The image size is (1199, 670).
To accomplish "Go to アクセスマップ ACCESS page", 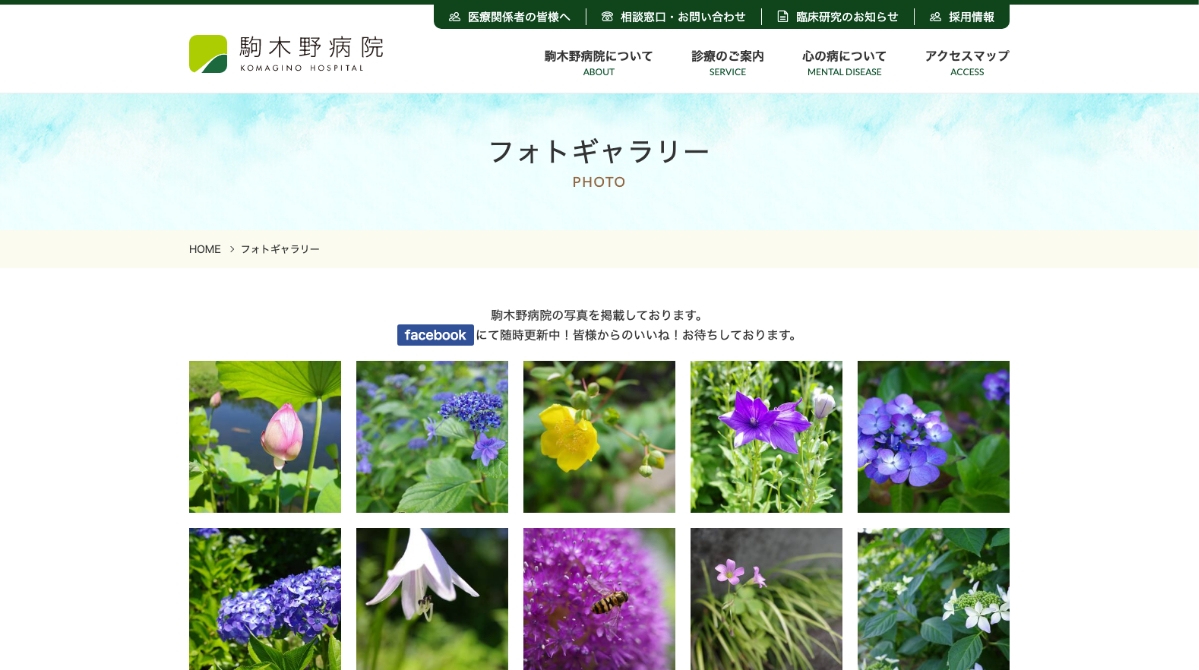I will coord(966,62).
